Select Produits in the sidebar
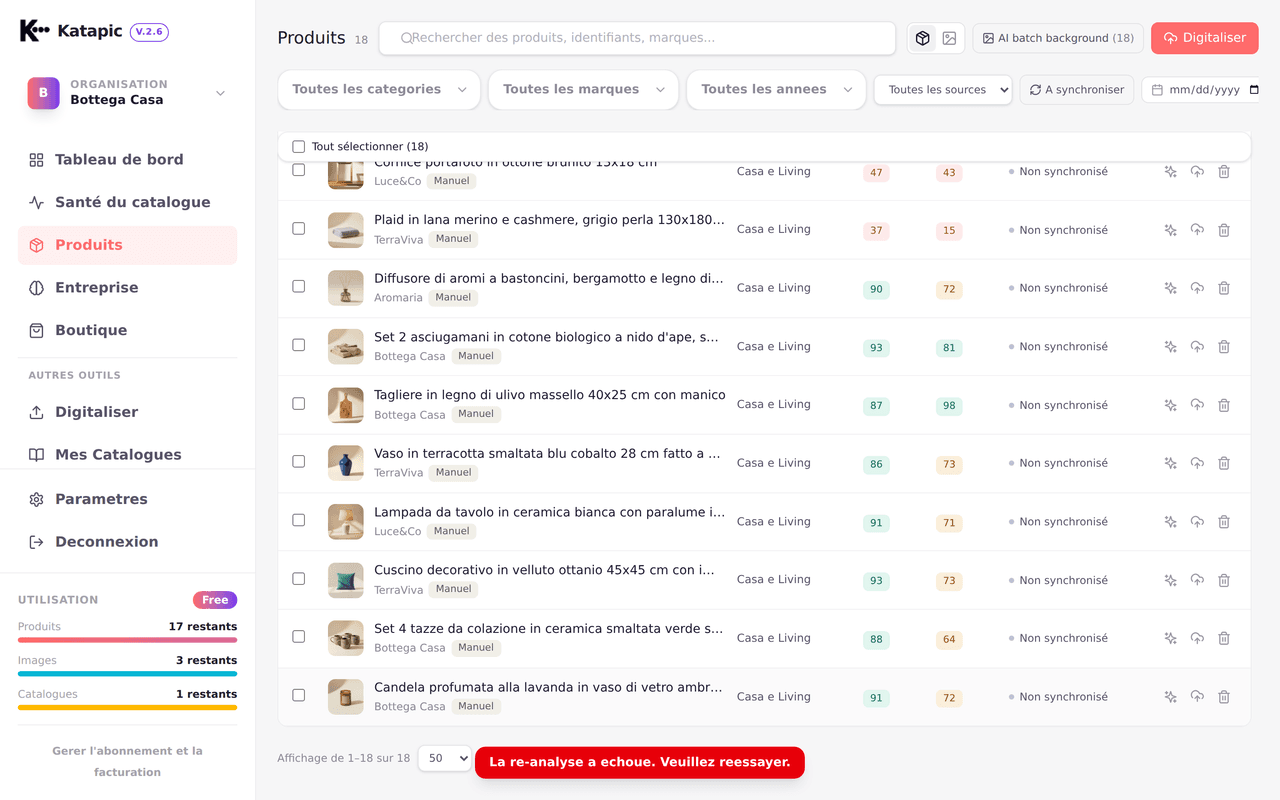This screenshot has width=1280, height=800. [127, 245]
